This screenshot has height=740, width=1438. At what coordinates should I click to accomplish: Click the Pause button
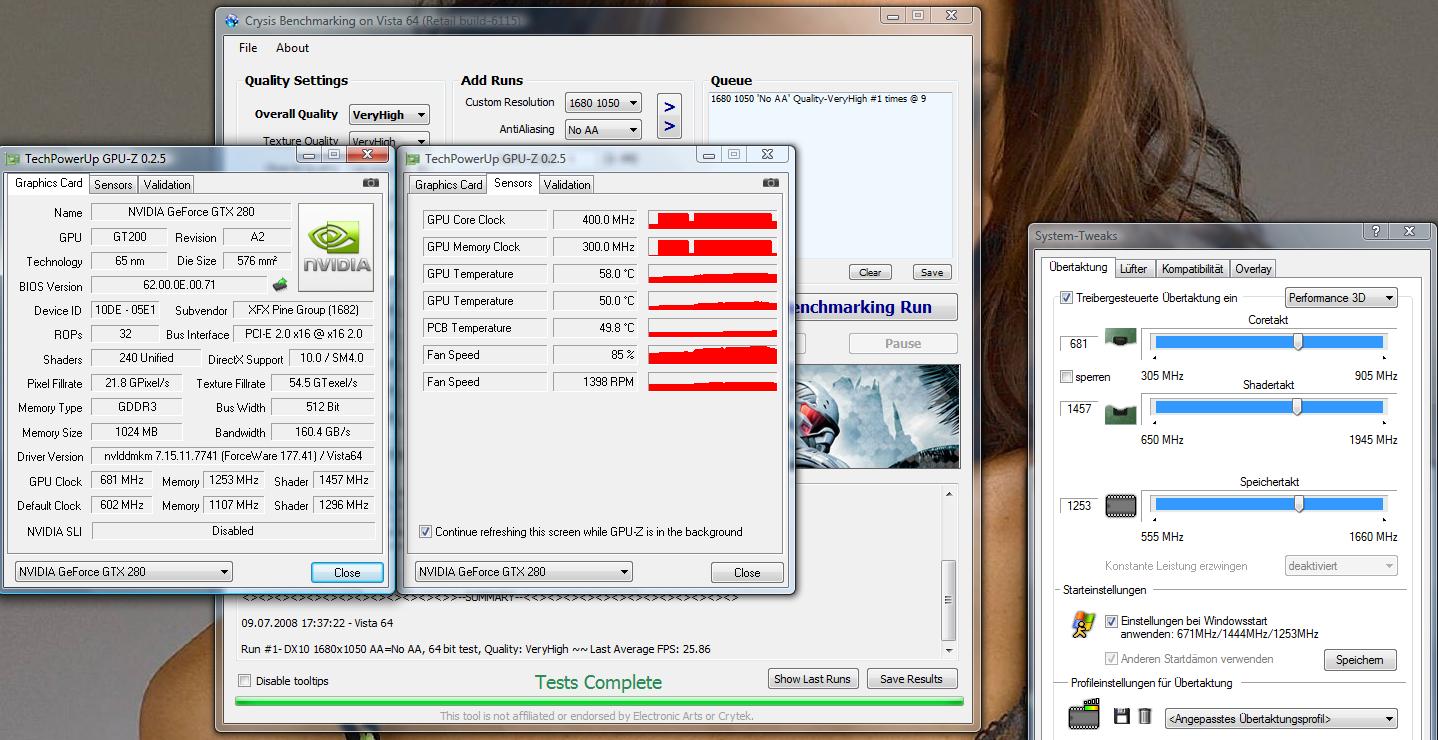click(903, 343)
